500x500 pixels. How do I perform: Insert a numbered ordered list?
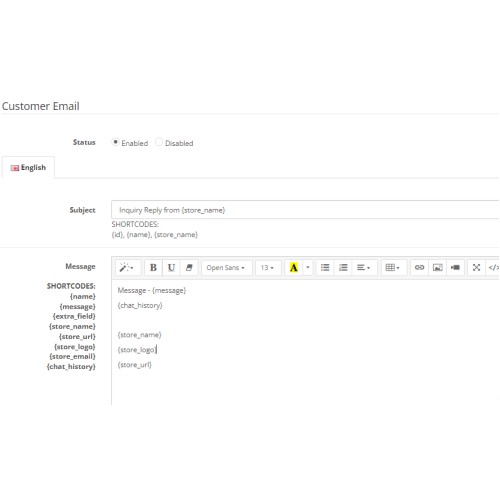pos(343,268)
